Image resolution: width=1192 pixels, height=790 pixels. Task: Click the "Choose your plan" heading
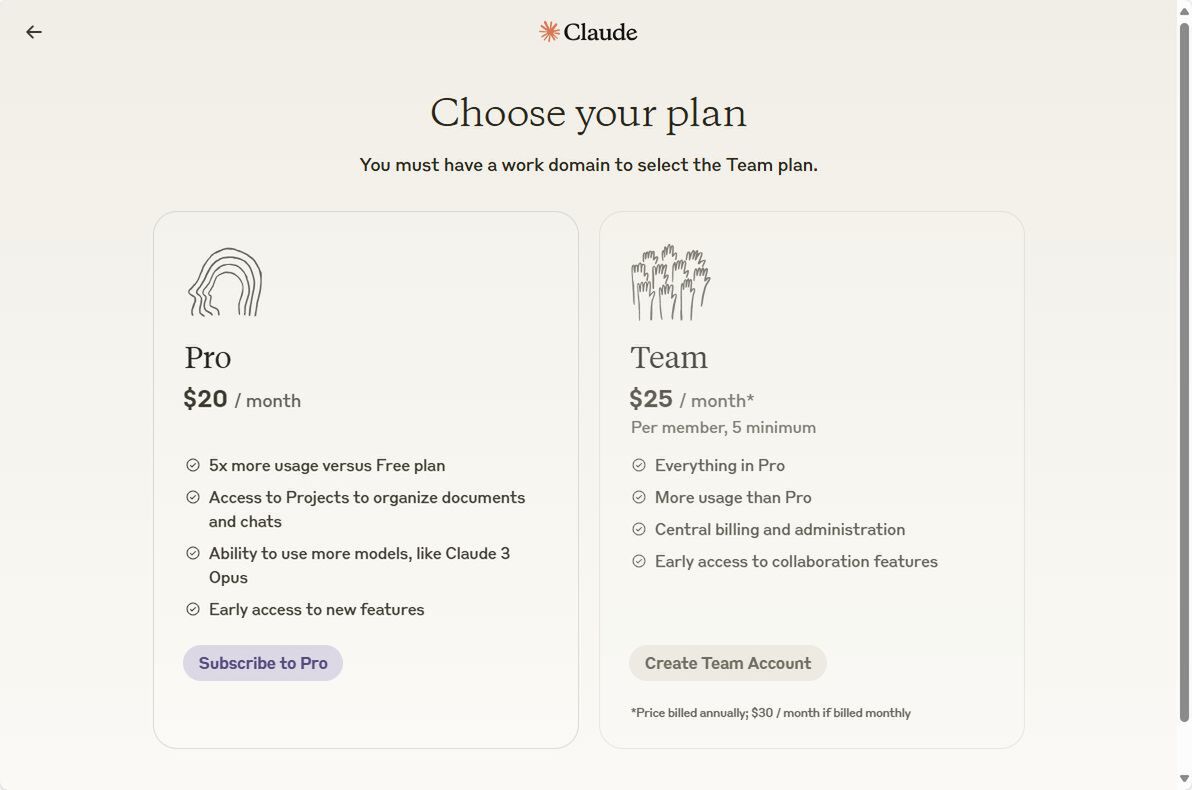[x=588, y=113]
